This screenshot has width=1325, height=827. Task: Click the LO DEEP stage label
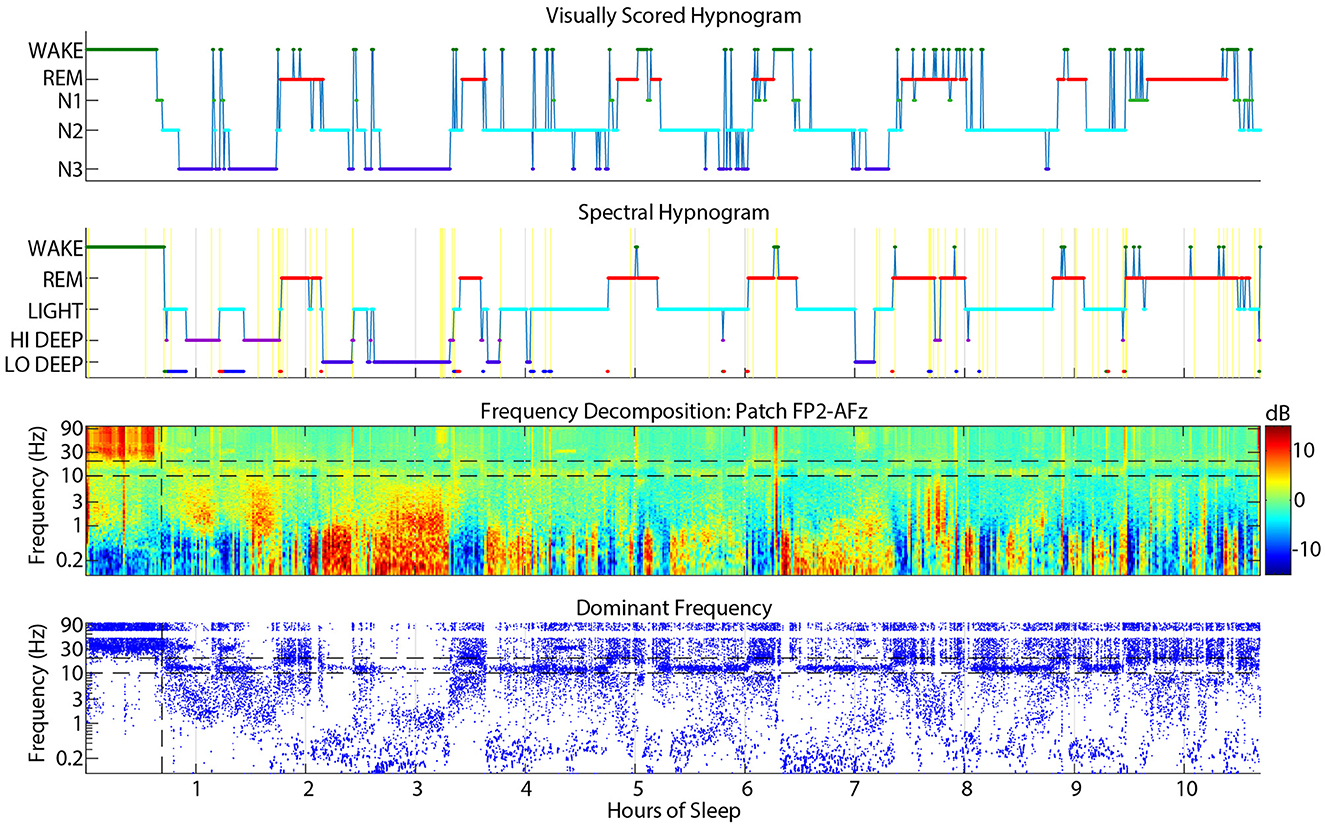coord(44,362)
